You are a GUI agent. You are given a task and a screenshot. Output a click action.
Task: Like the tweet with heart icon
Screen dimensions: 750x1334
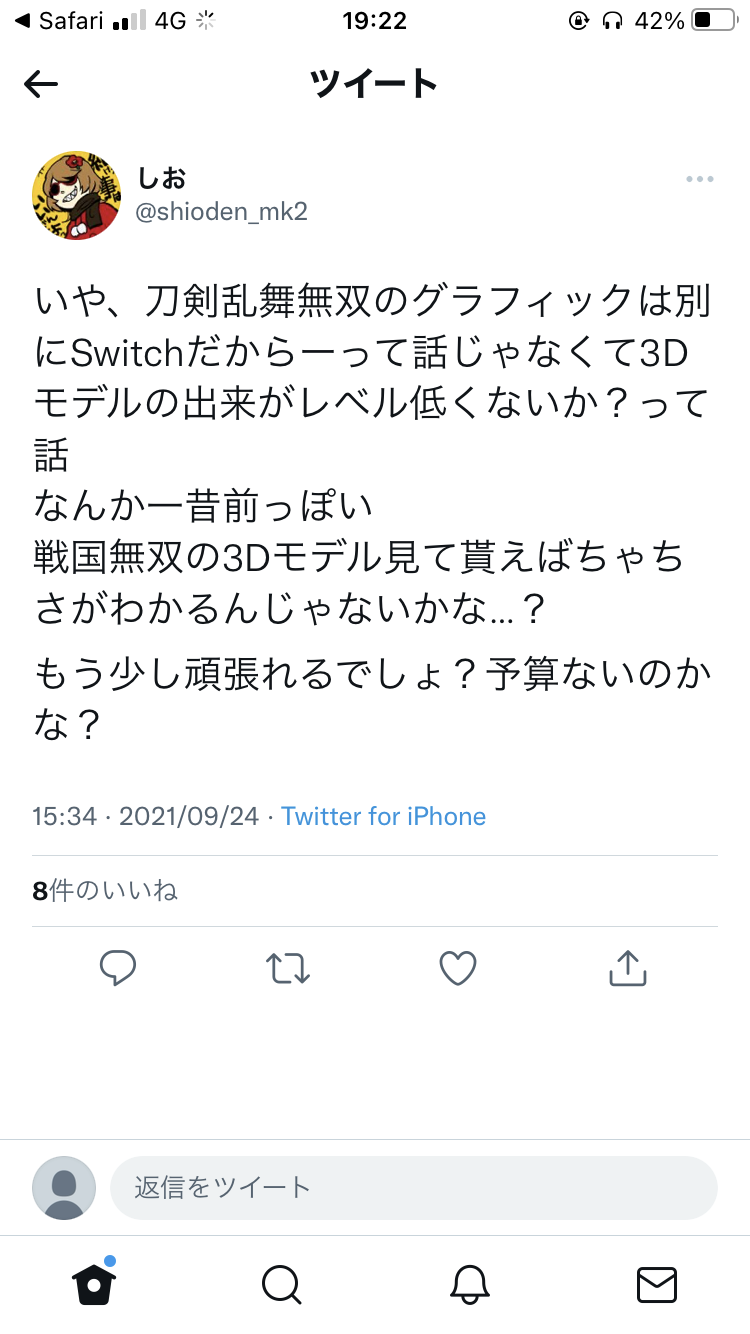point(458,968)
